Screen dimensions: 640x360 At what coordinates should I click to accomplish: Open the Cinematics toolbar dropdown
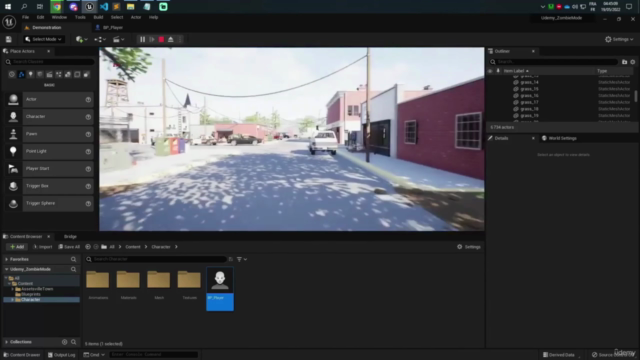pos(118,40)
